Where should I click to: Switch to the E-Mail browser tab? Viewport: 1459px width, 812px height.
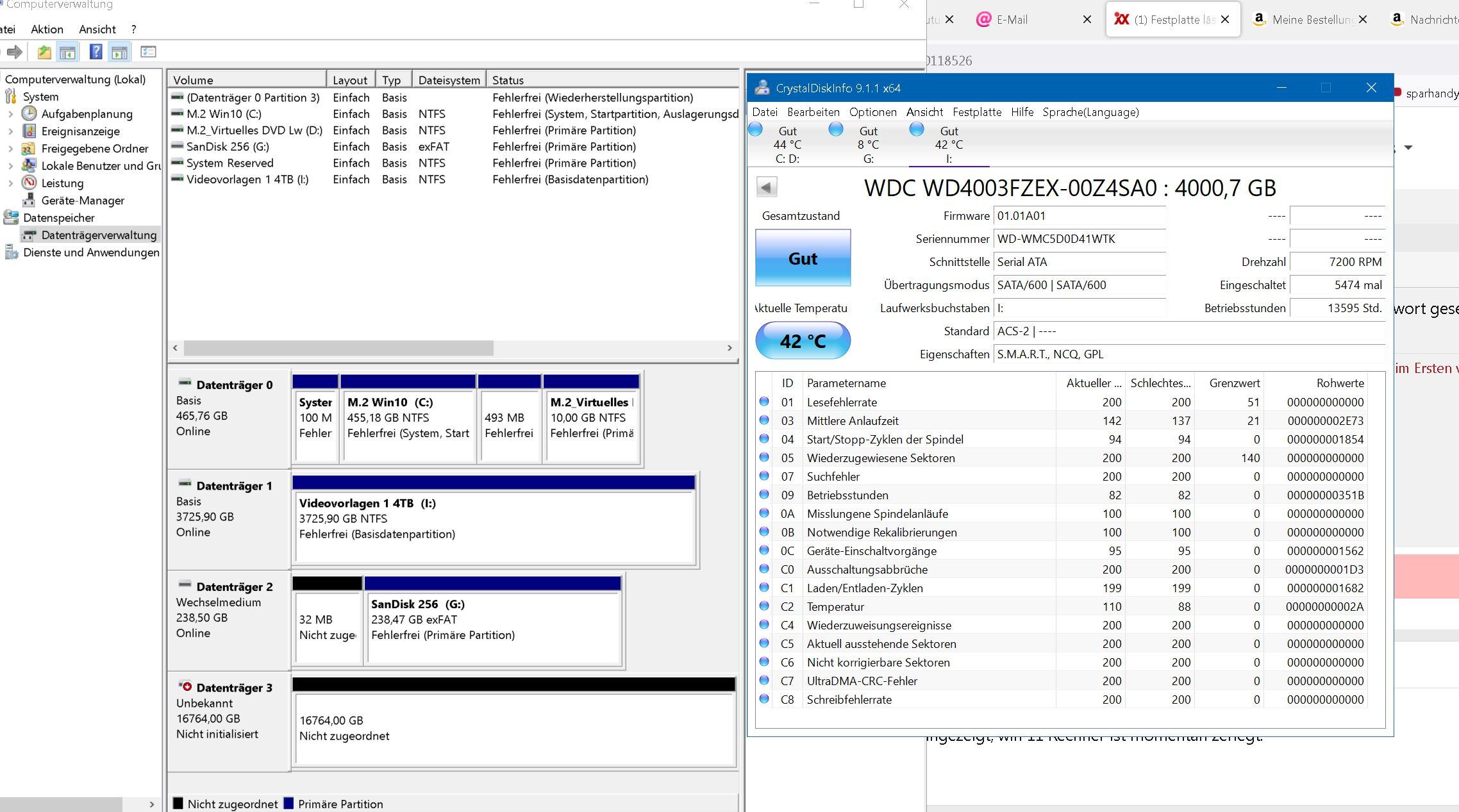pos(1012,20)
